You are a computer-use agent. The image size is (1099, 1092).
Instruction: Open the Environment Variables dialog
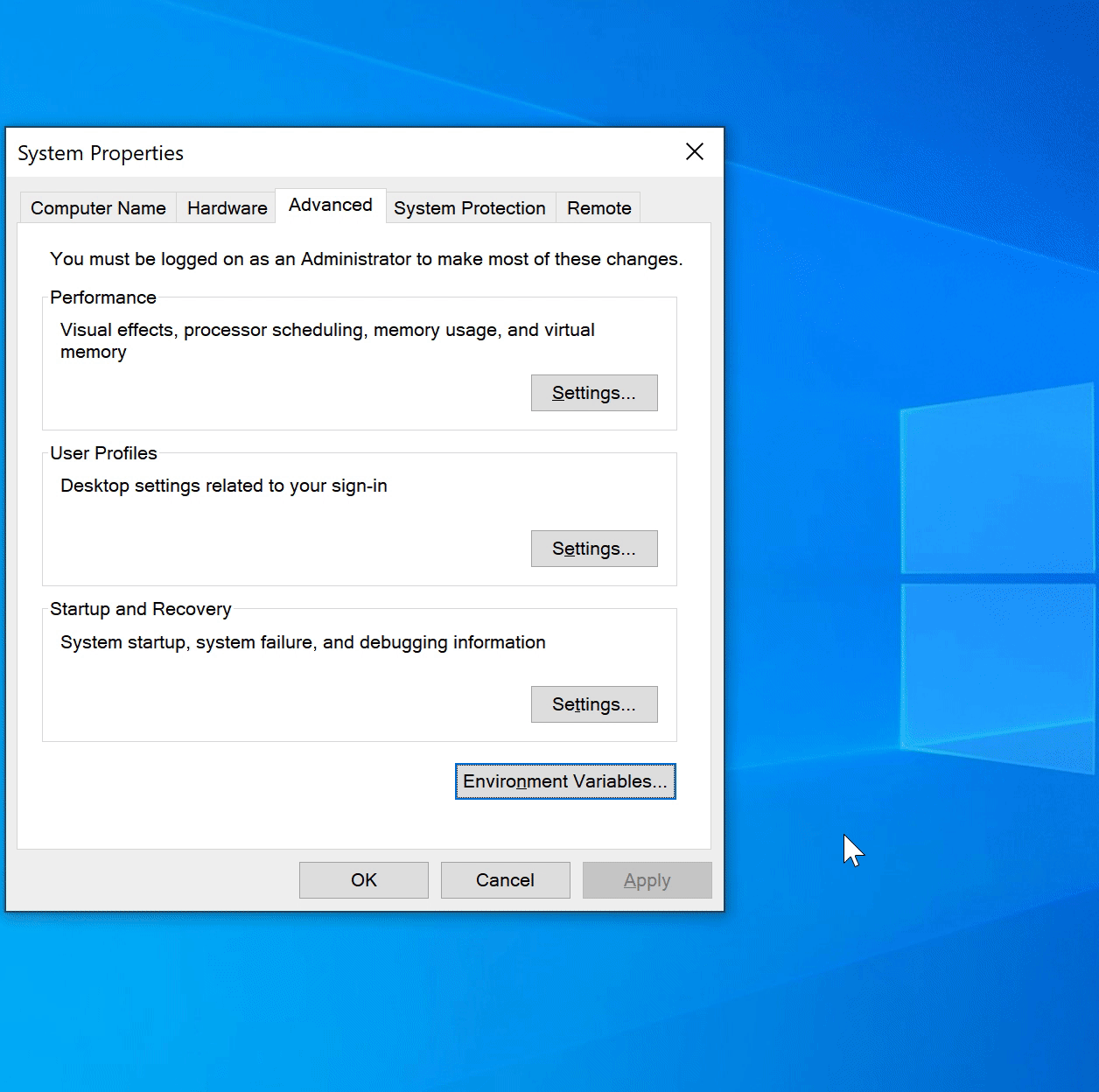pyautogui.click(x=564, y=780)
